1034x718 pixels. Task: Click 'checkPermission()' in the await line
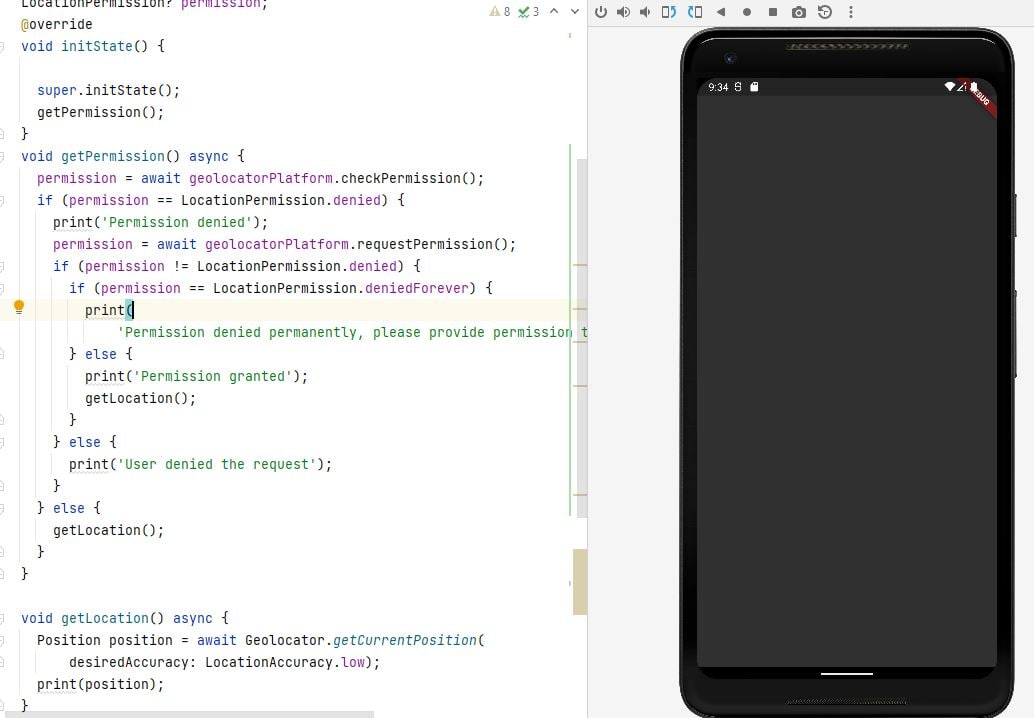point(408,178)
